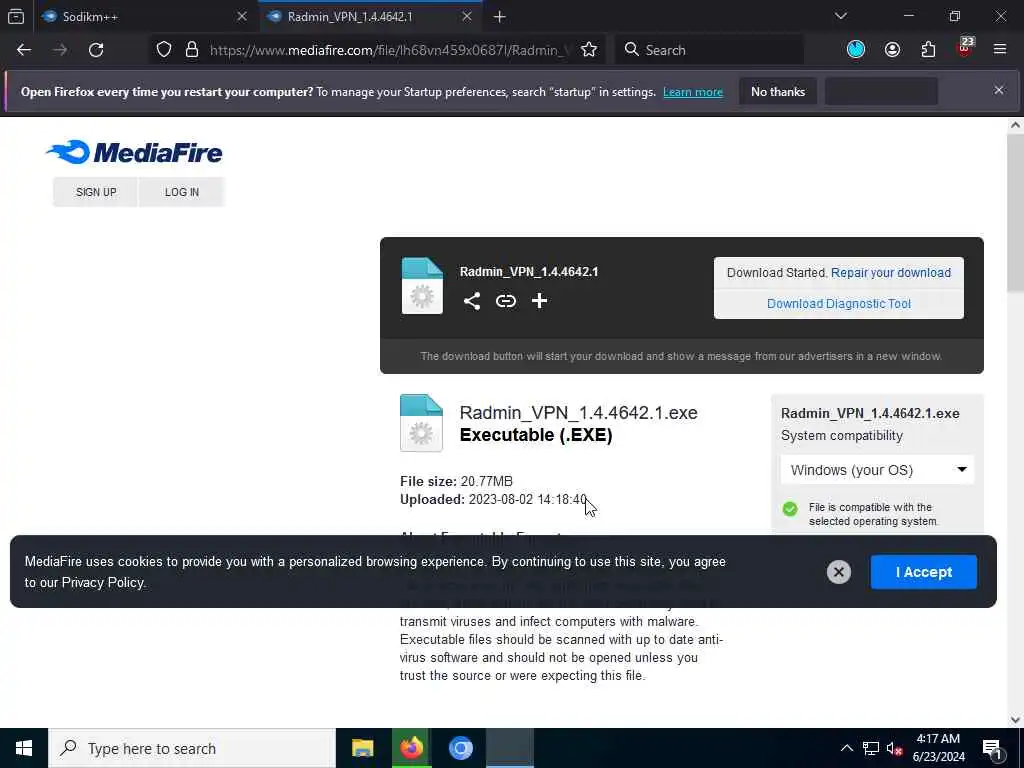
Task: Click the network icon in system tray
Action: pos(871,748)
